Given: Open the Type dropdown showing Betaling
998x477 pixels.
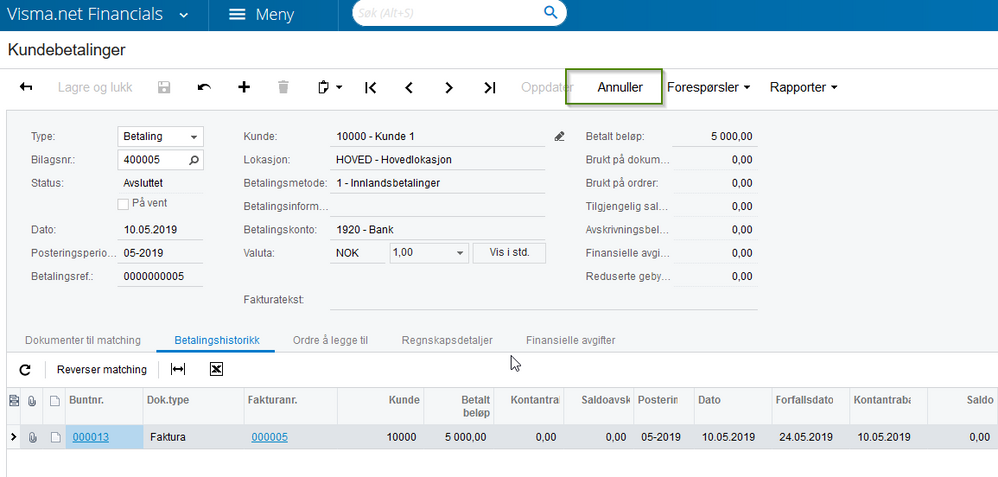Looking at the screenshot, I should [x=160, y=137].
